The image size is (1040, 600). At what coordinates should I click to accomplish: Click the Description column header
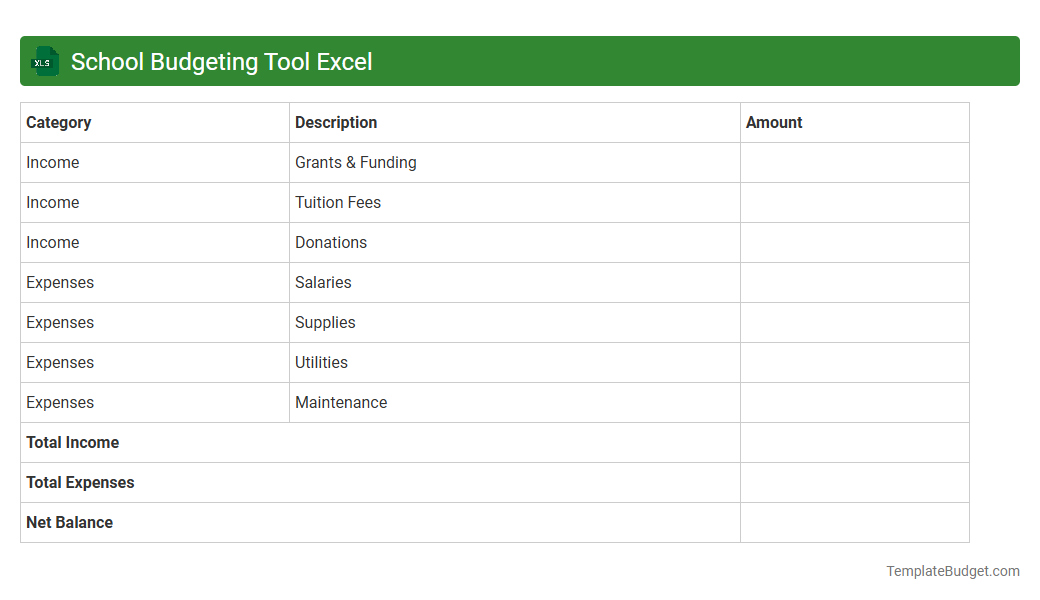pyautogui.click(x=336, y=122)
